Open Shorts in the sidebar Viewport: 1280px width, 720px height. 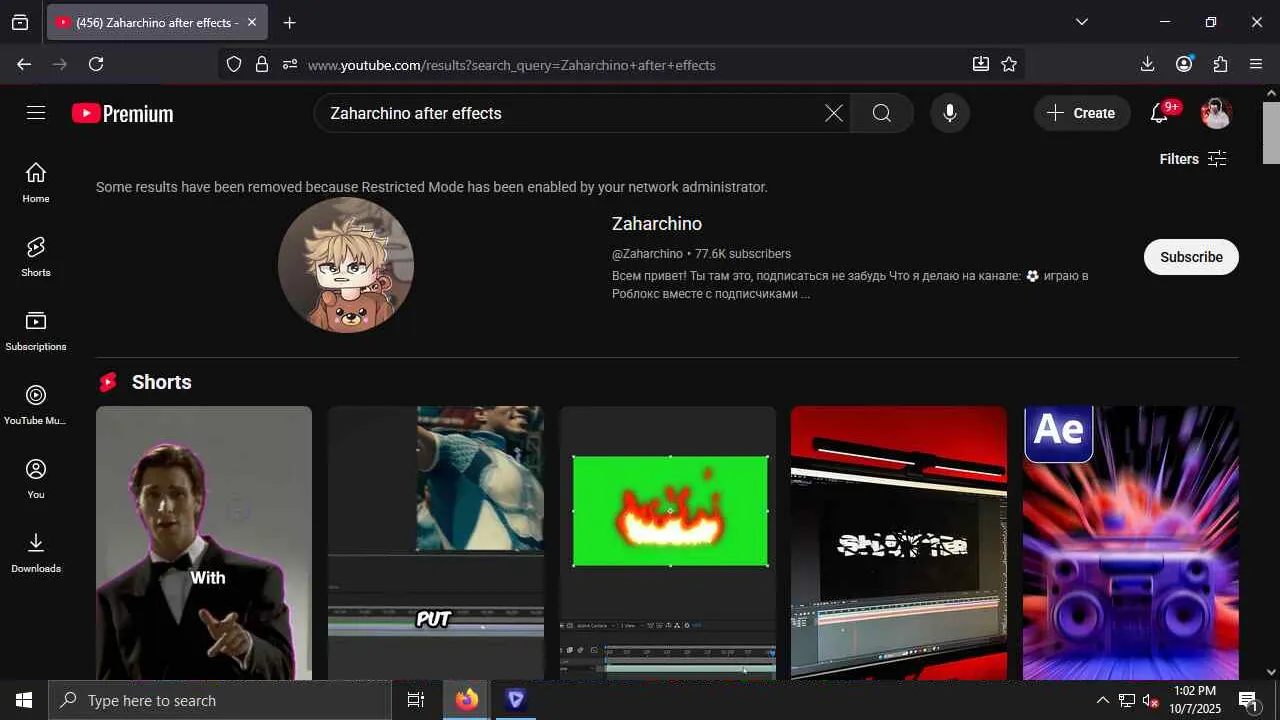pos(36,256)
